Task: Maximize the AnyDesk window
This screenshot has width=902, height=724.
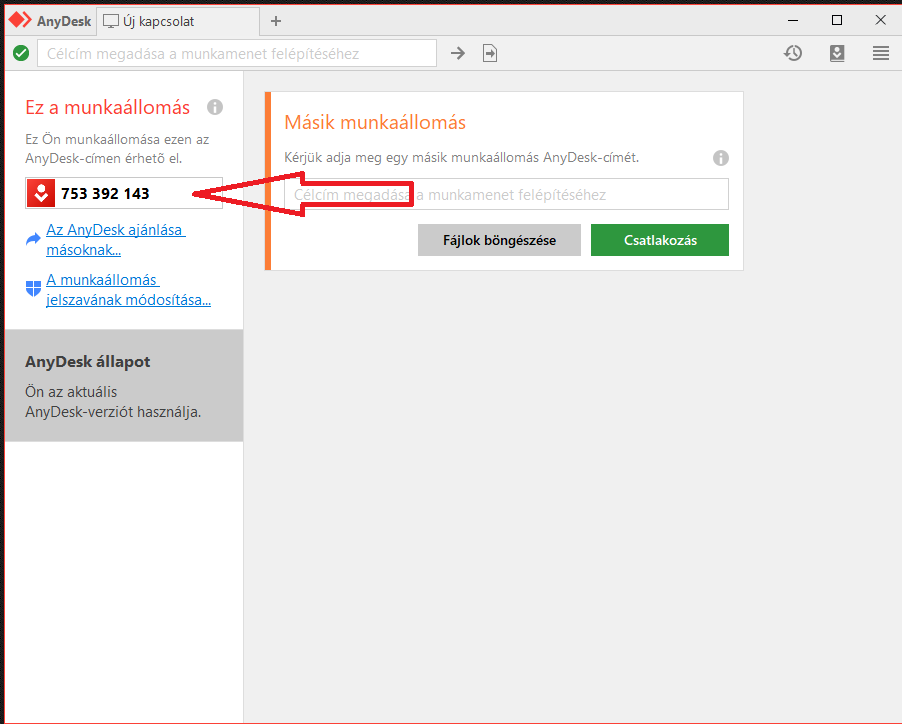Action: 837,21
